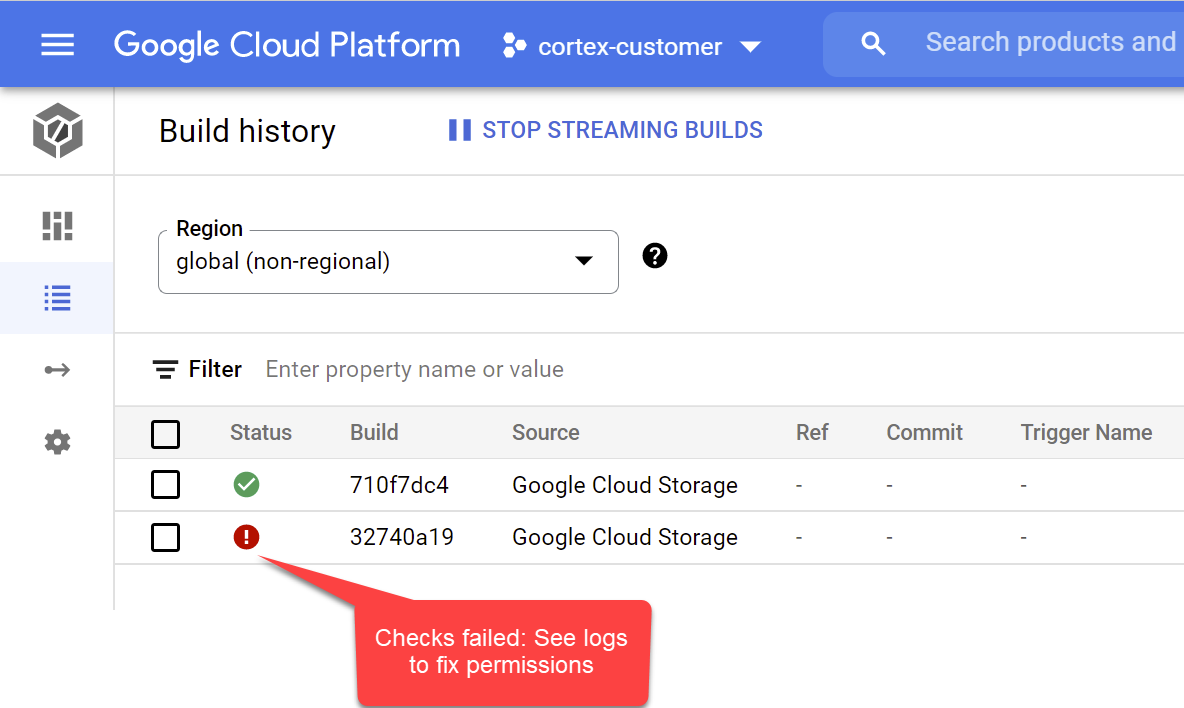Click the pause icon by Stop Streaming Builds
This screenshot has height=708, width=1184.
point(459,130)
